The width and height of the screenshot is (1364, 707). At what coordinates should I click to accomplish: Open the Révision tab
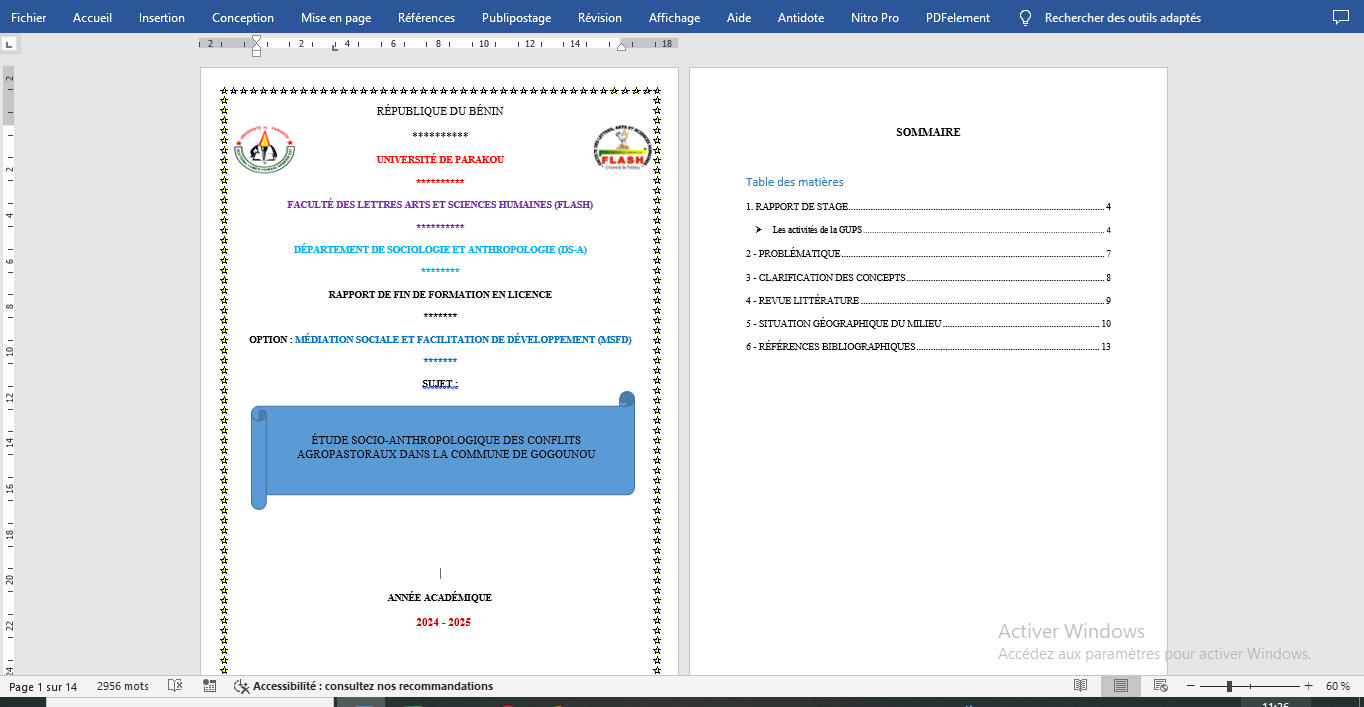(x=600, y=18)
